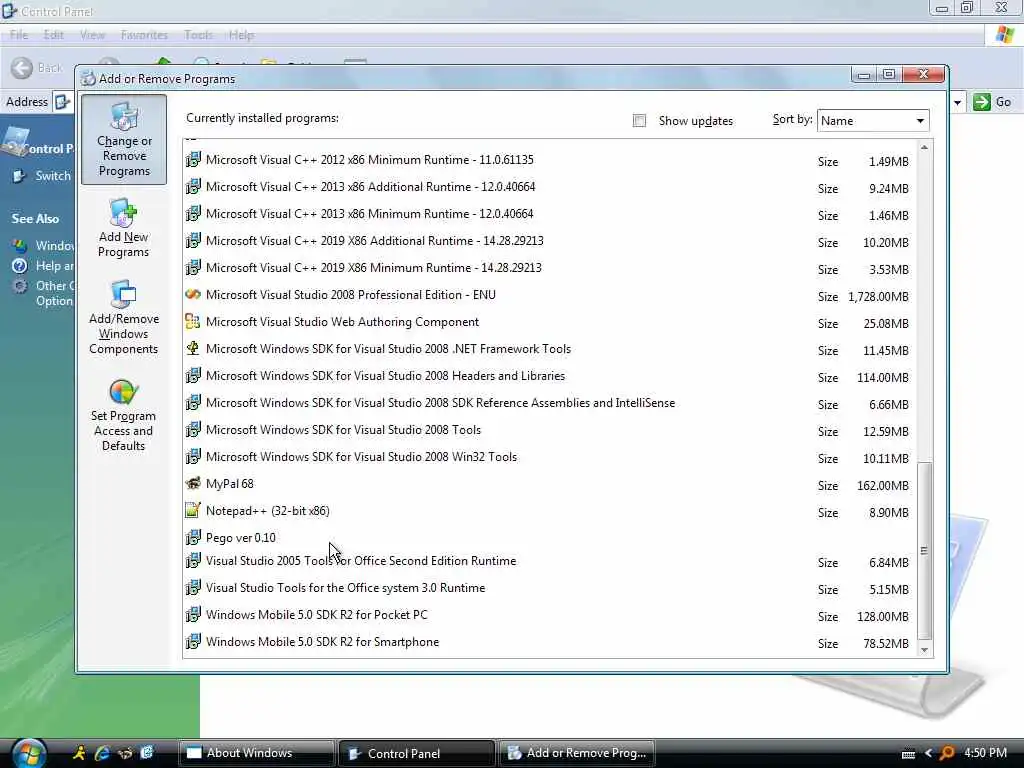This screenshot has width=1024, height=768.
Task: Open the Windows Start button
Action: tap(29, 753)
